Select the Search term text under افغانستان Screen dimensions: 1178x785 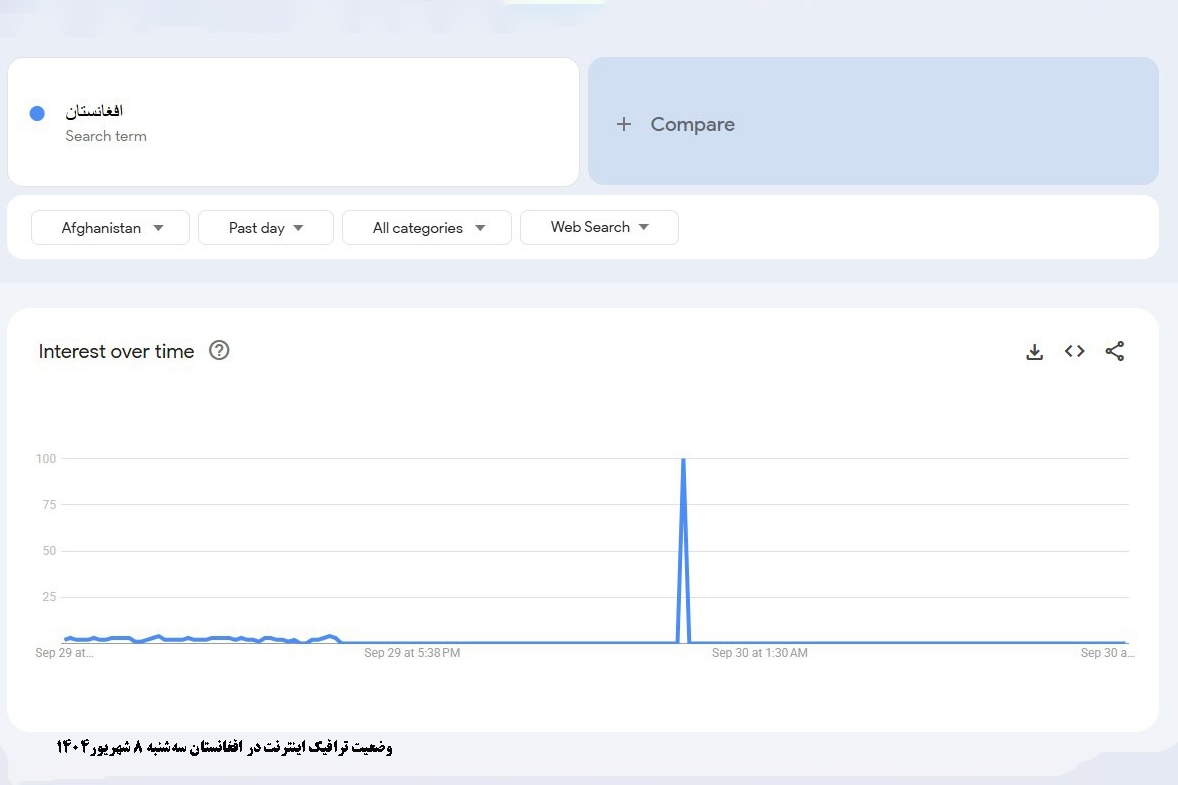click(106, 136)
